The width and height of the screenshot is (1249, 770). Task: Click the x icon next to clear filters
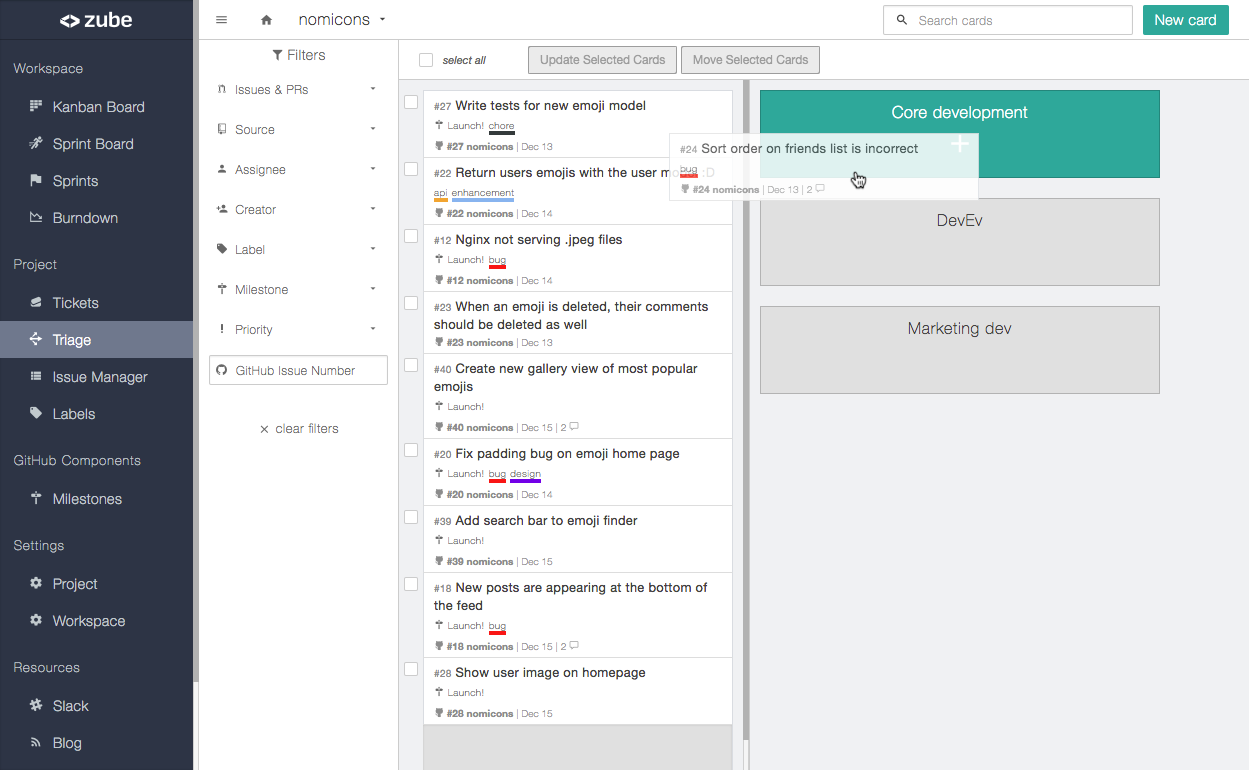[x=264, y=429]
